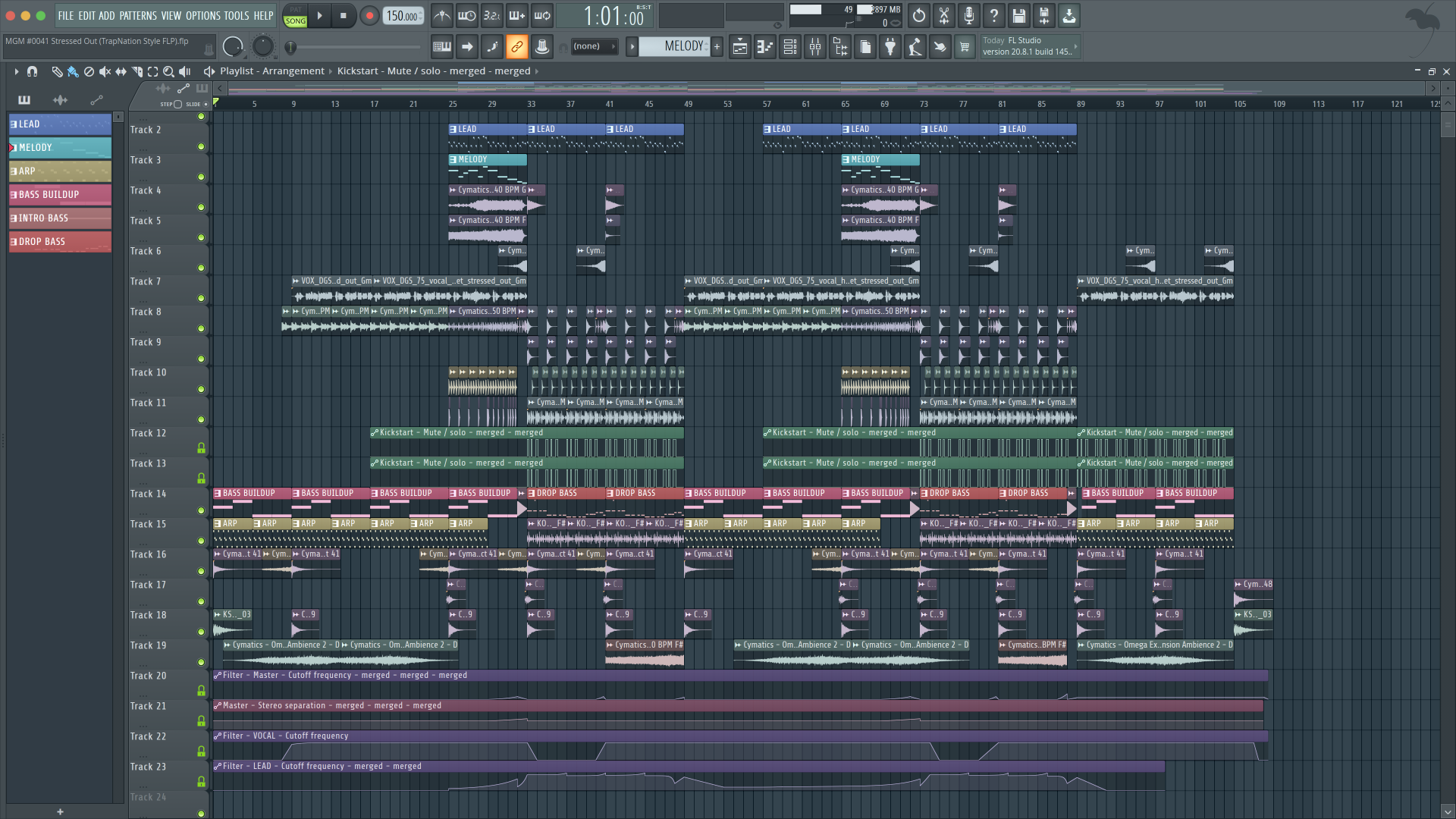Screen dimensions: 1456x819
Task: Select the DROP BASS pattern in the picker
Action: (x=60, y=242)
